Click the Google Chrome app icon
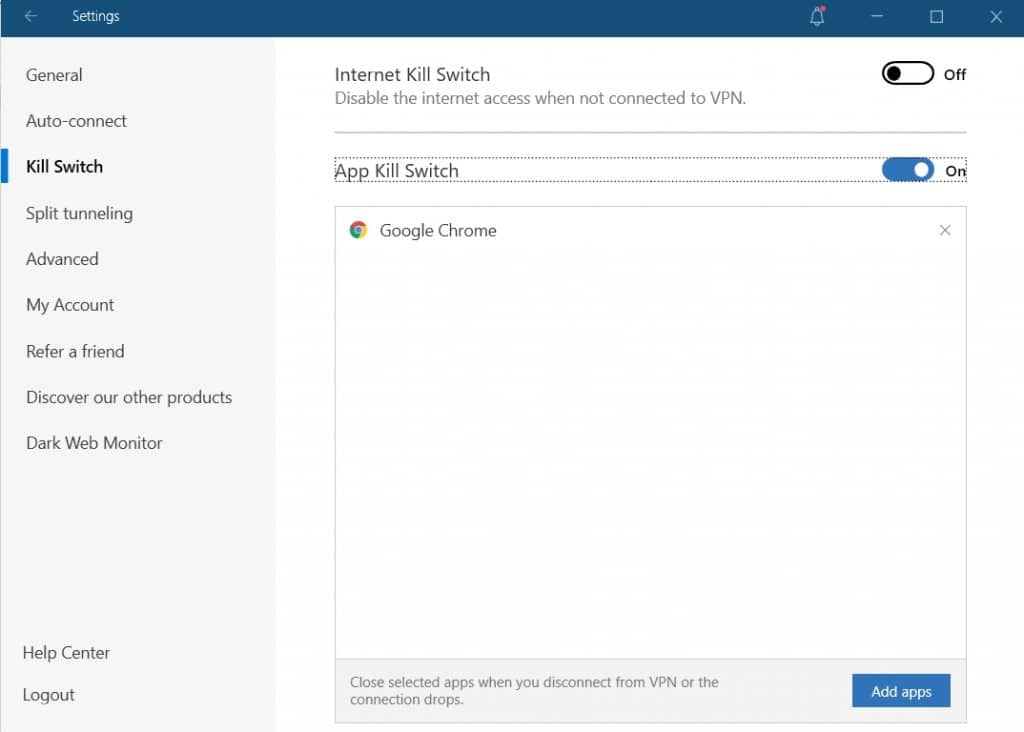Image resolution: width=1024 pixels, height=732 pixels. click(x=358, y=230)
